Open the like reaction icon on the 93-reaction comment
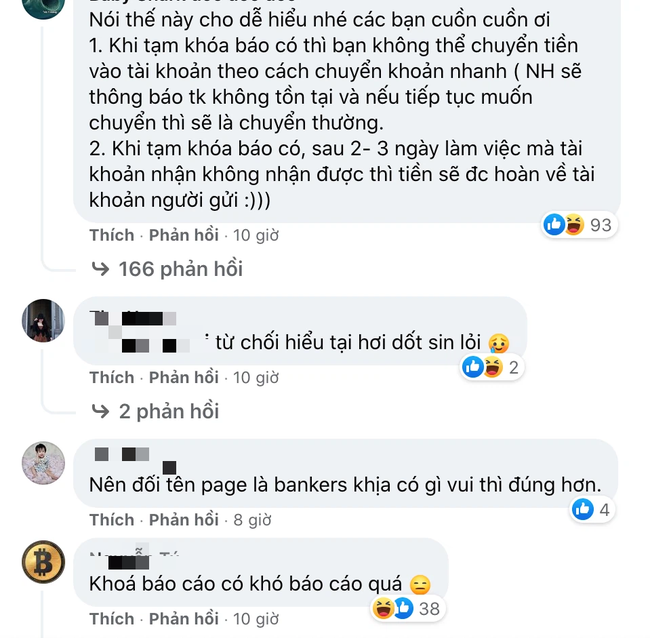650x638 pixels. [x=554, y=224]
